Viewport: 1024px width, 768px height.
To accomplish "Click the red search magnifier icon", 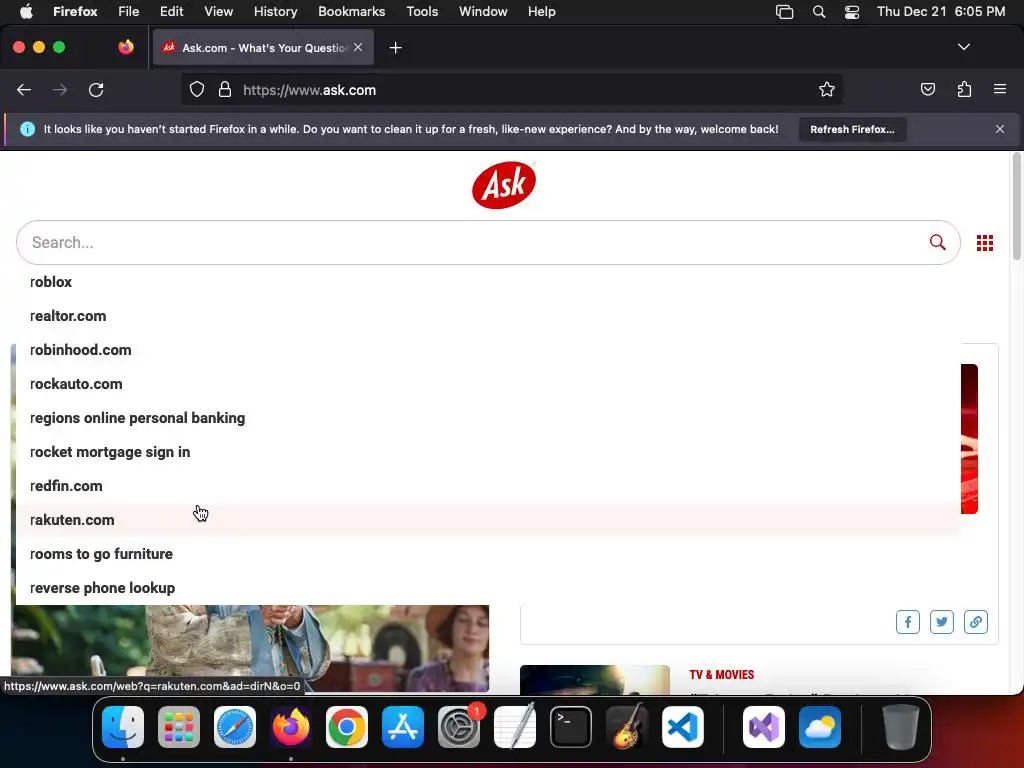I will 937,242.
